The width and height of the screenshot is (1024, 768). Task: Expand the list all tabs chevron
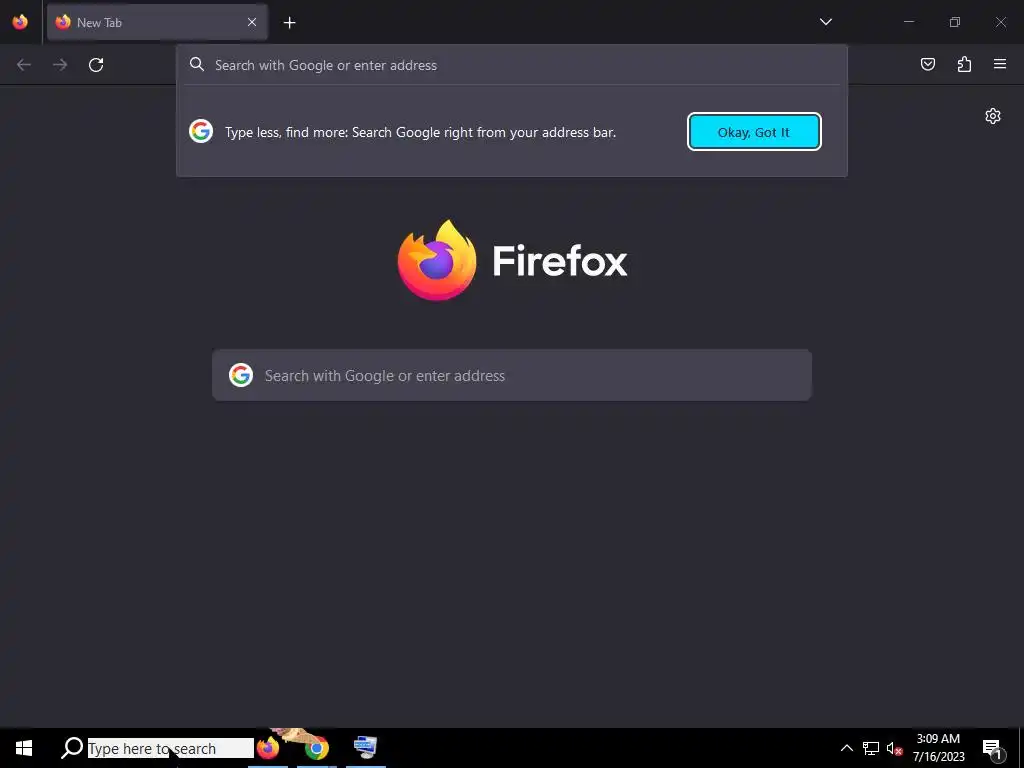[x=825, y=22]
